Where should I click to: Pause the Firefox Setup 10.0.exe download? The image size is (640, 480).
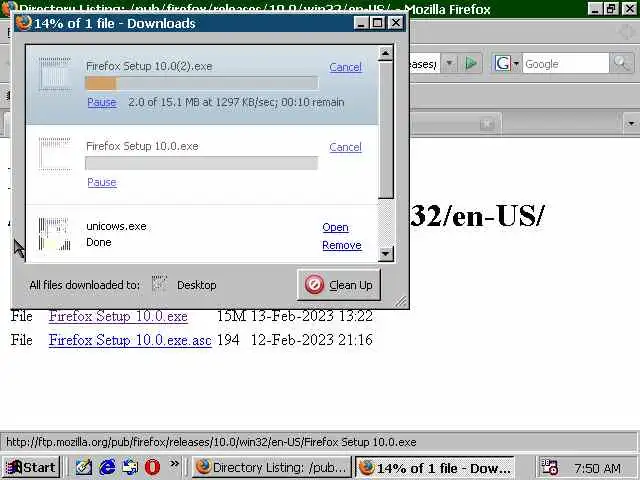pyautogui.click(x=102, y=182)
